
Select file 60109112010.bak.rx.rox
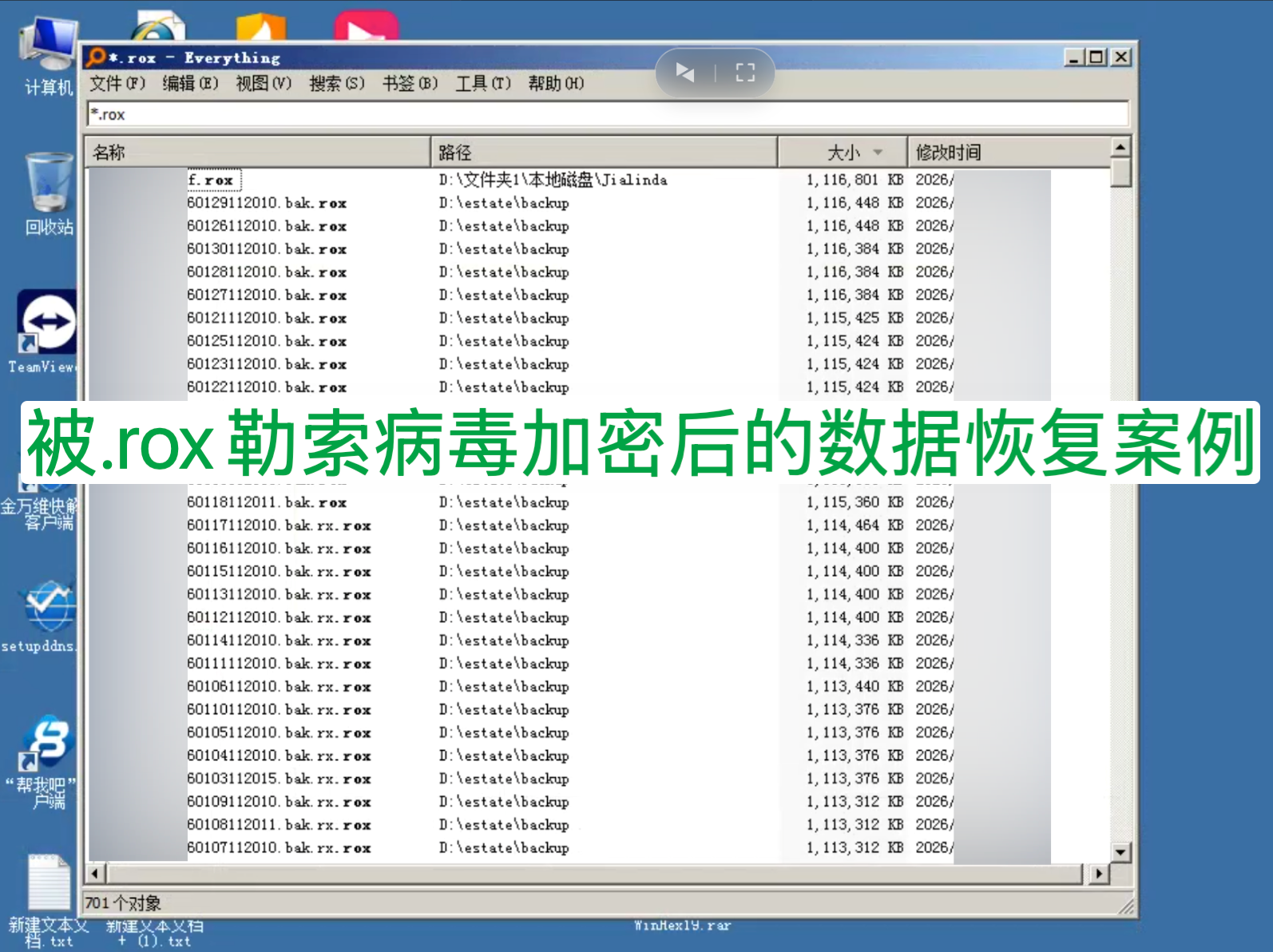pyautogui.click(x=279, y=802)
